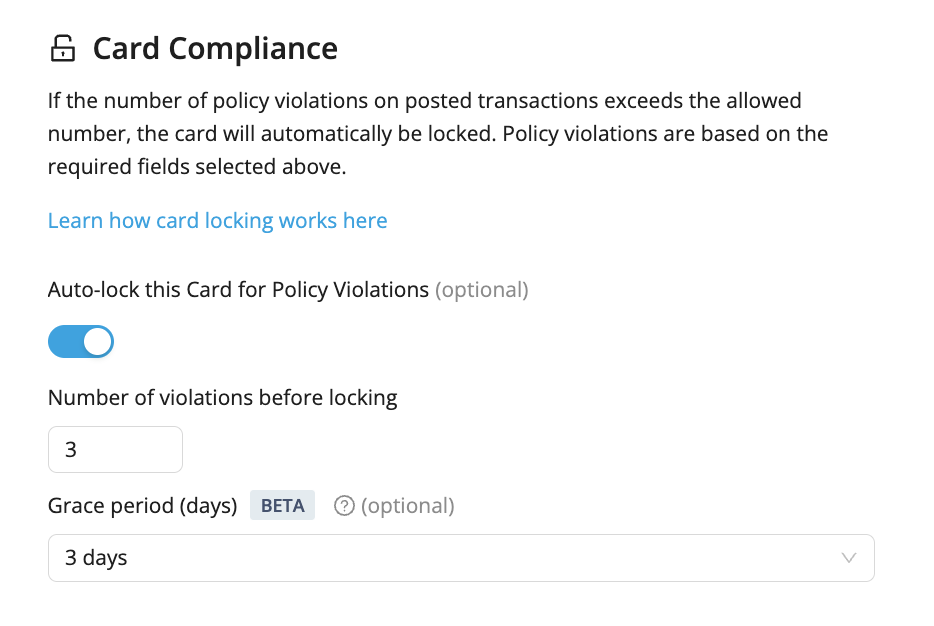
Task: Follow the Learn how card locking works here link
Action: pos(217,220)
